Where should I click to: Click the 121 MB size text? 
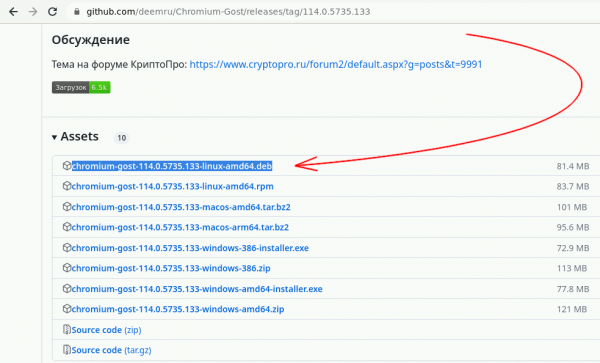click(572, 309)
